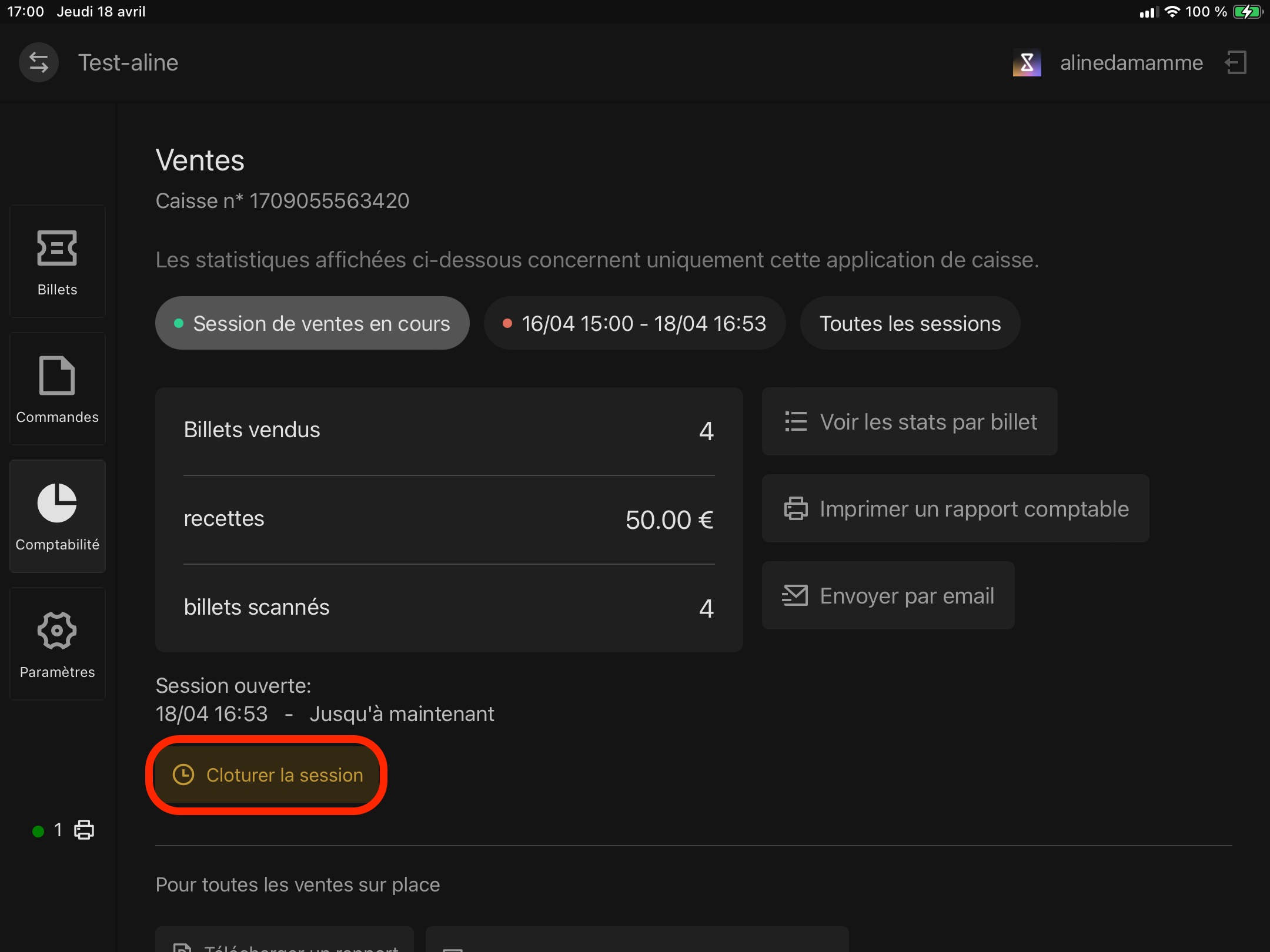Show Toutes les sessions
Screen dimensions: 1270x952
point(910,323)
